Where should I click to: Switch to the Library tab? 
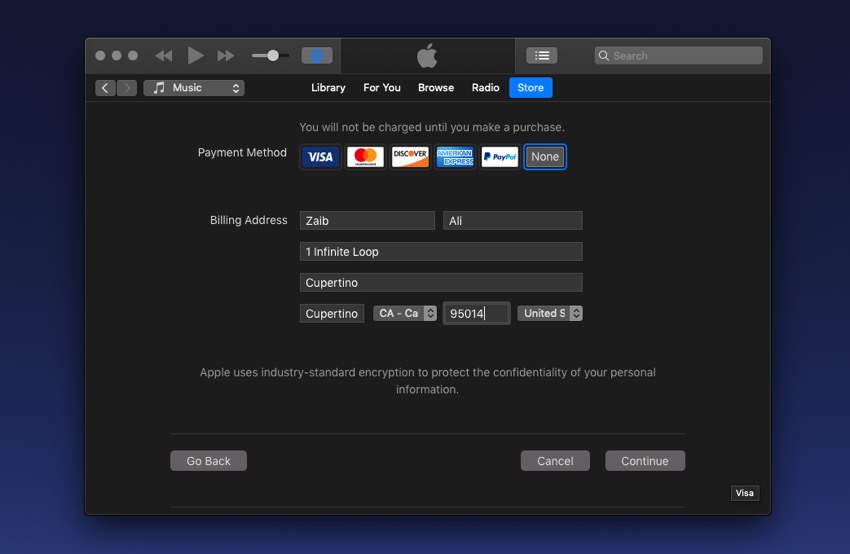pos(328,88)
